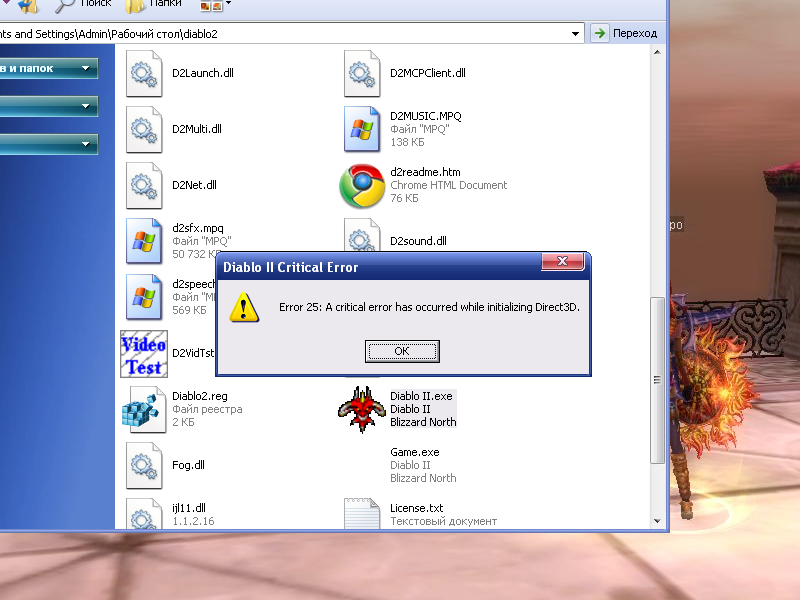The width and height of the screenshot is (800, 600).
Task: Select the D2Launch.dll file name
Action: [203, 73]
